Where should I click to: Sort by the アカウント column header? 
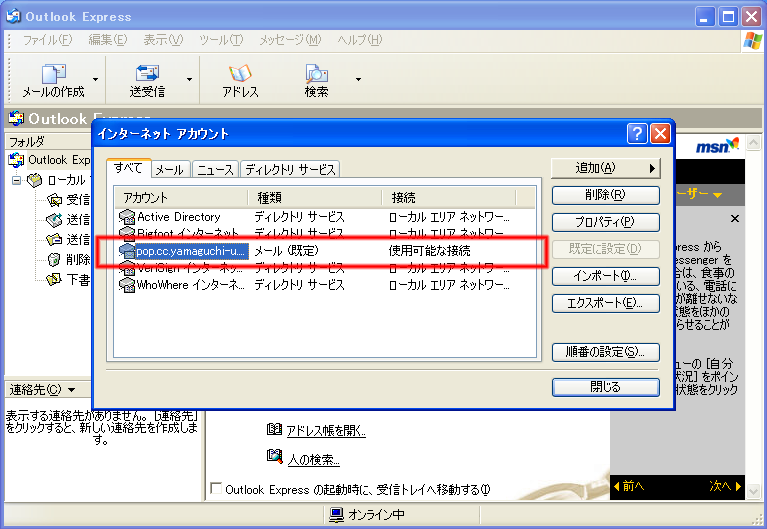click(x=181, y=198)
